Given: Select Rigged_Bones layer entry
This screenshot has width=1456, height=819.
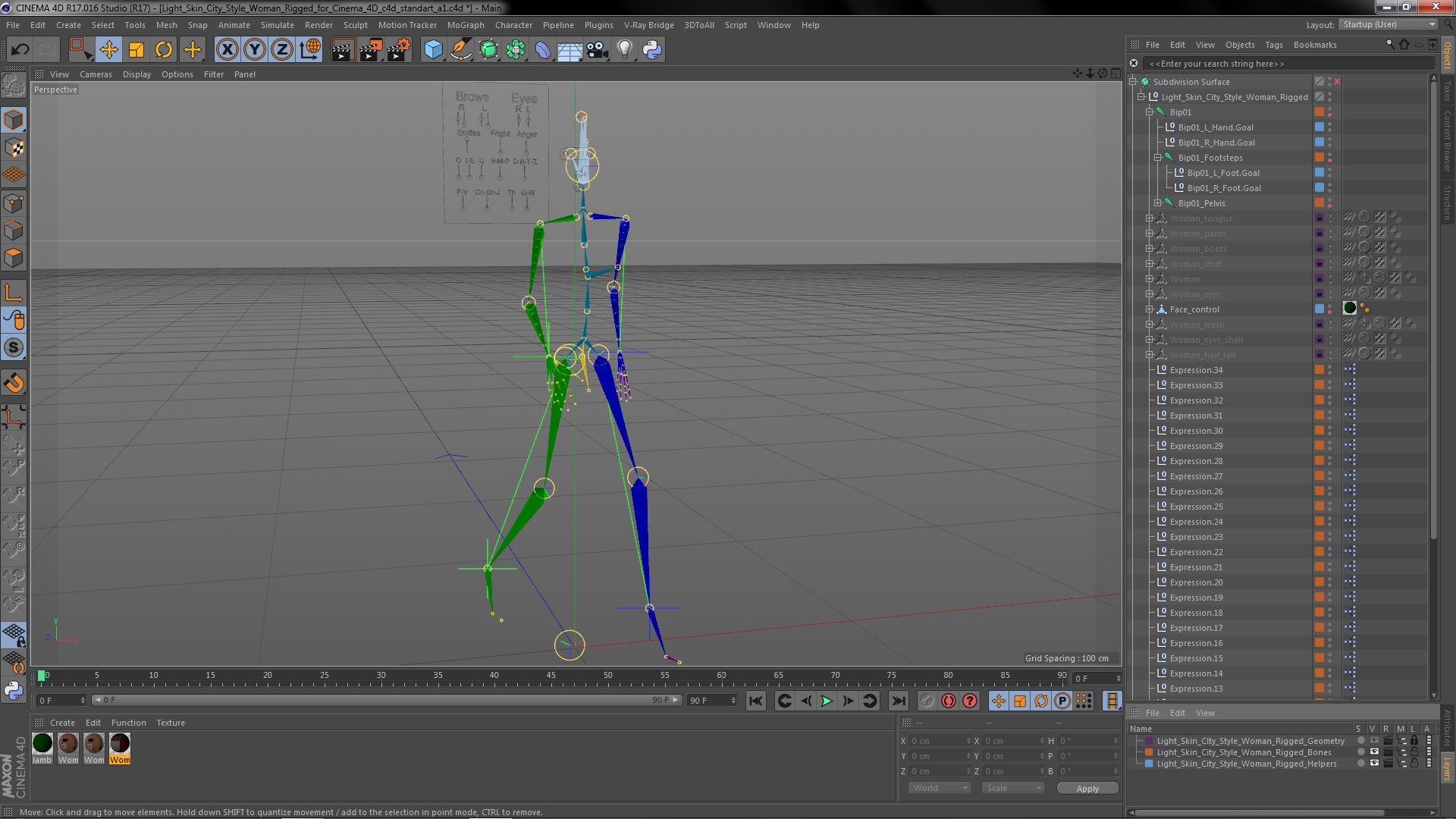Looking at the screenshot, I should [1244, 752].
